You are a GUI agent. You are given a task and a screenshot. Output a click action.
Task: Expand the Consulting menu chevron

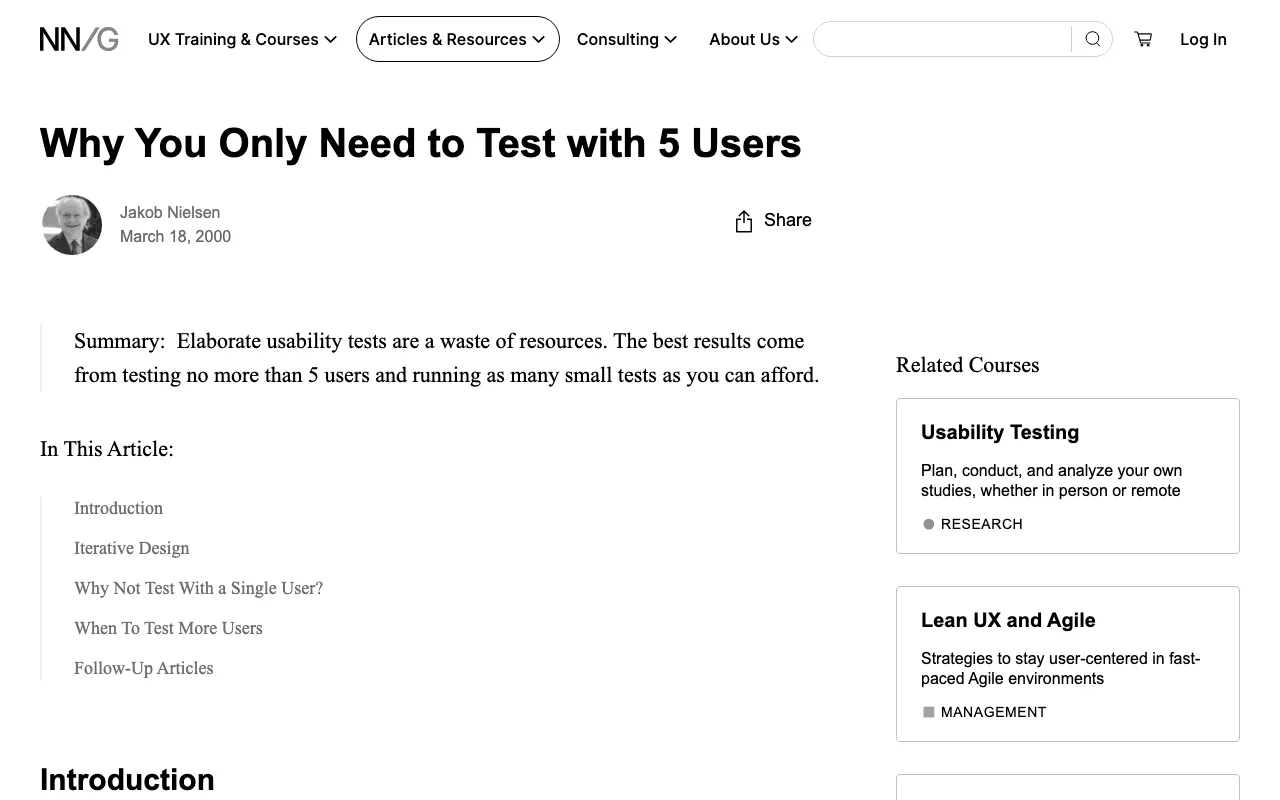point(670,40)
